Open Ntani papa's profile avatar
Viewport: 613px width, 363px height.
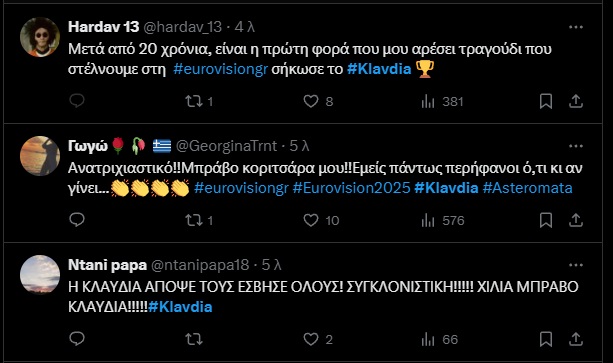pos(40,274)
